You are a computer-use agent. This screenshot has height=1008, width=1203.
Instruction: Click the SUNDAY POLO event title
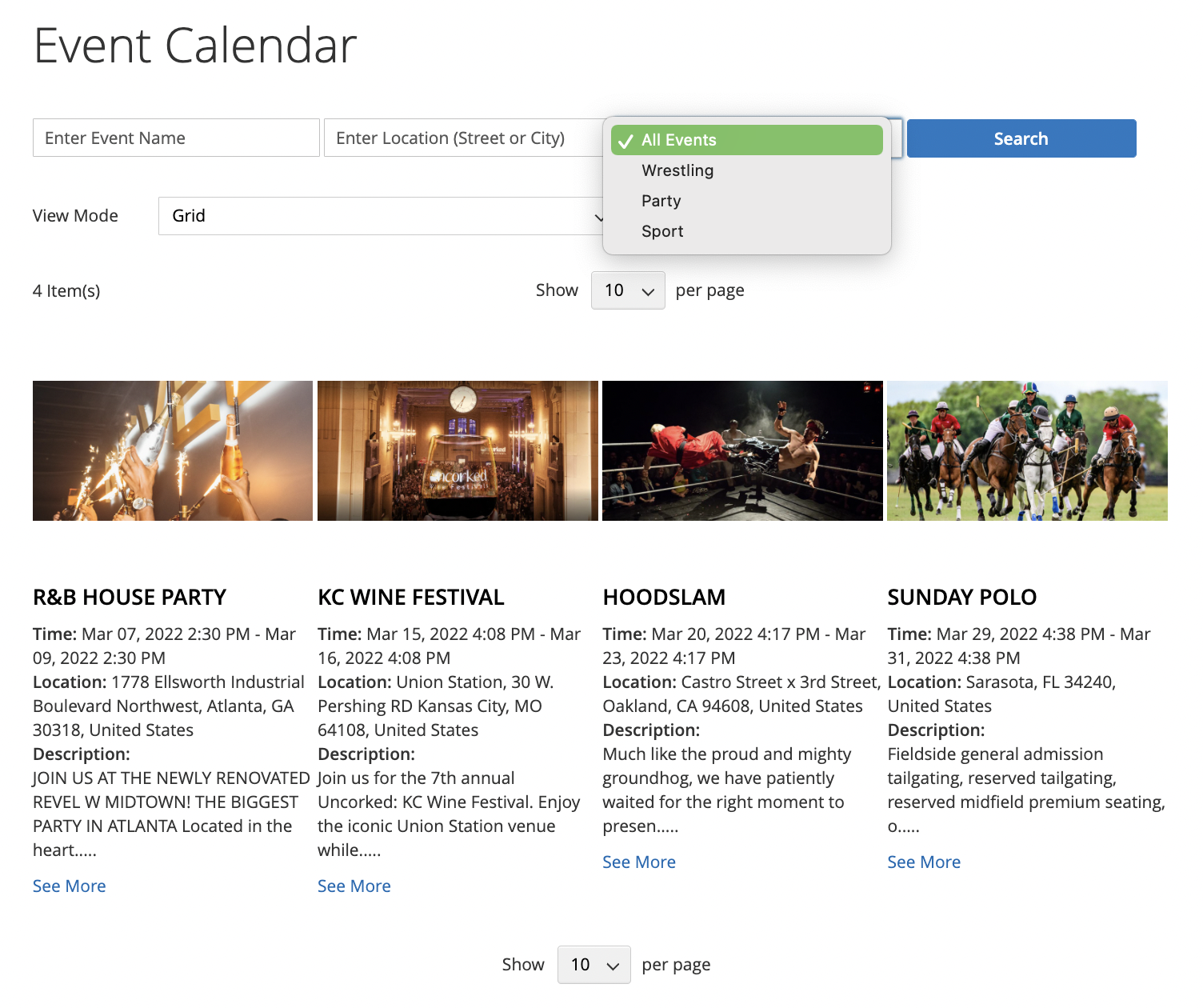point(961,597)
